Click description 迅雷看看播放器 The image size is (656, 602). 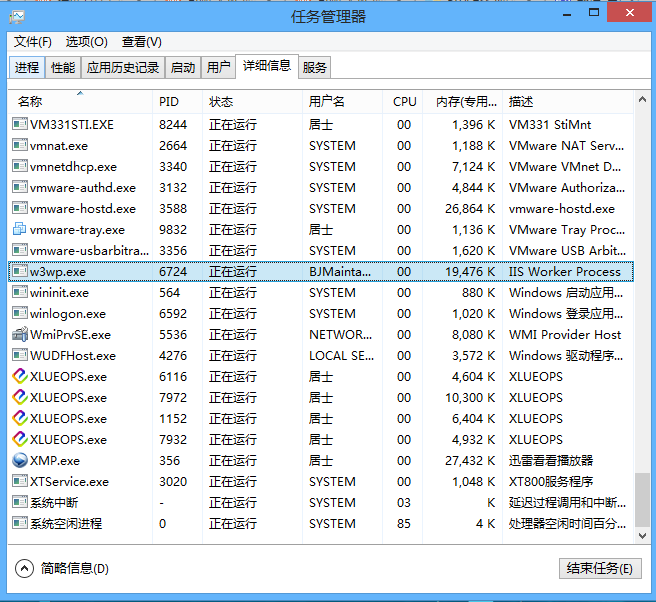point(551,461)
